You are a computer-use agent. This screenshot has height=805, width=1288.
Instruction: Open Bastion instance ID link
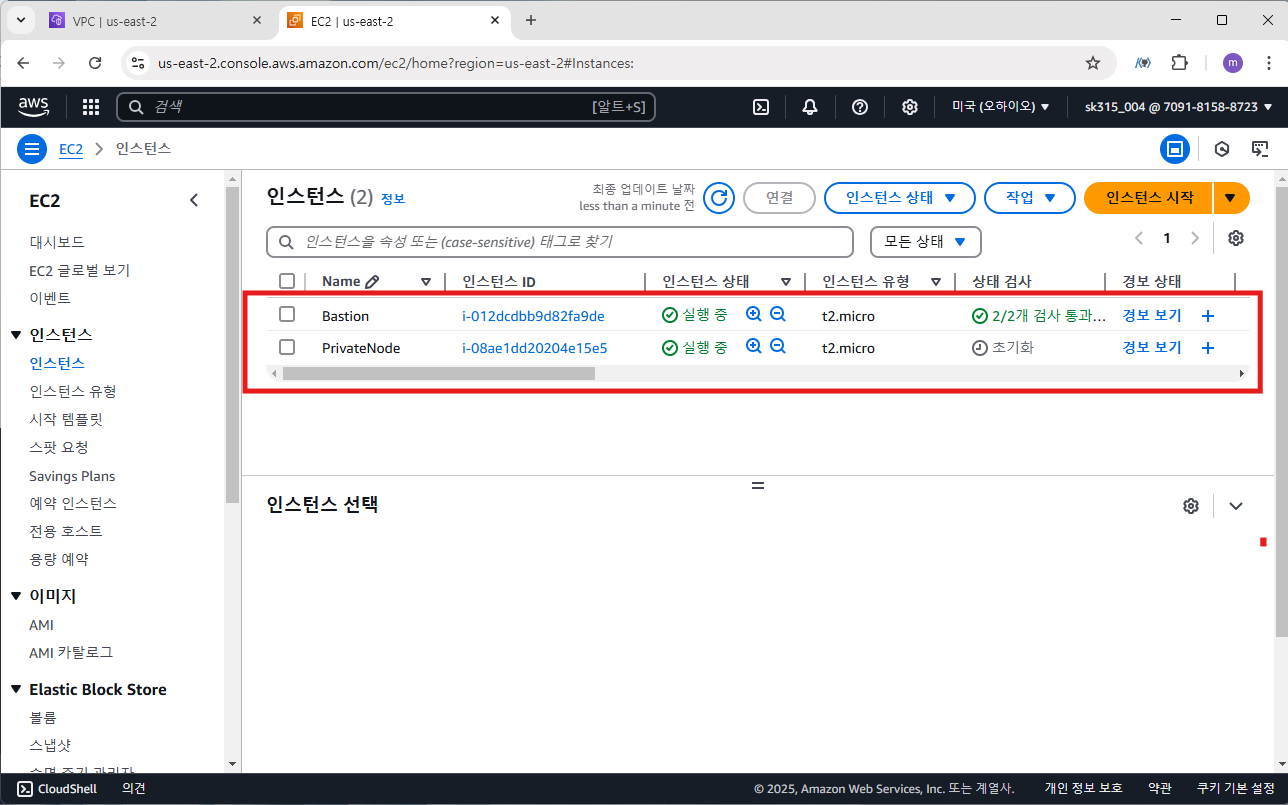[533, 316]
